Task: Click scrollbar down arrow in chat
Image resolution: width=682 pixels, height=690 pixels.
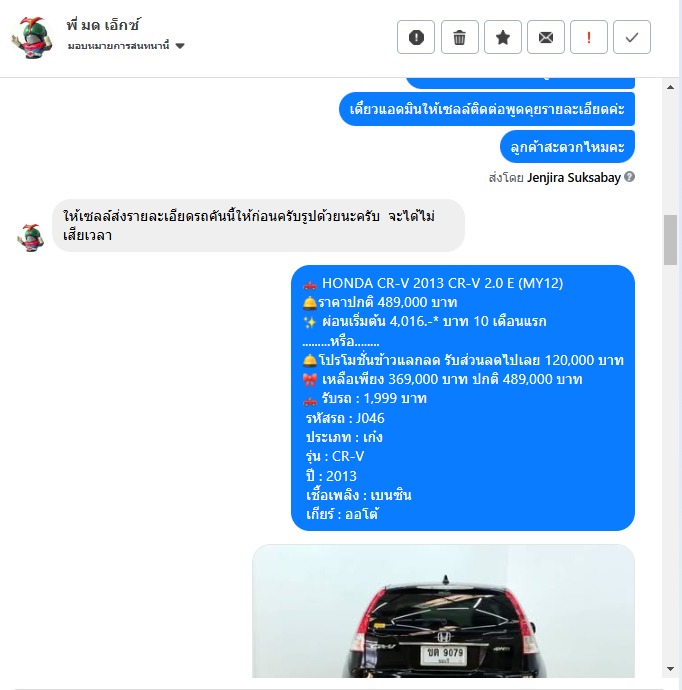Action: (670, 669)
